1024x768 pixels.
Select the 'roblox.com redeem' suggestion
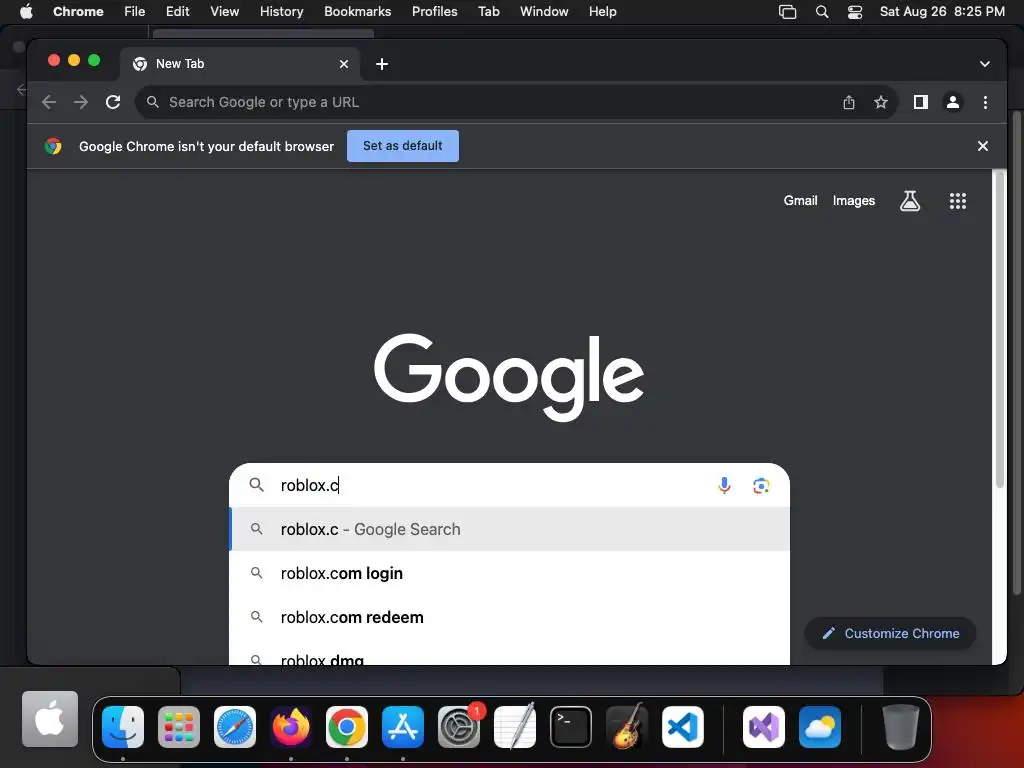coord(509,617)
